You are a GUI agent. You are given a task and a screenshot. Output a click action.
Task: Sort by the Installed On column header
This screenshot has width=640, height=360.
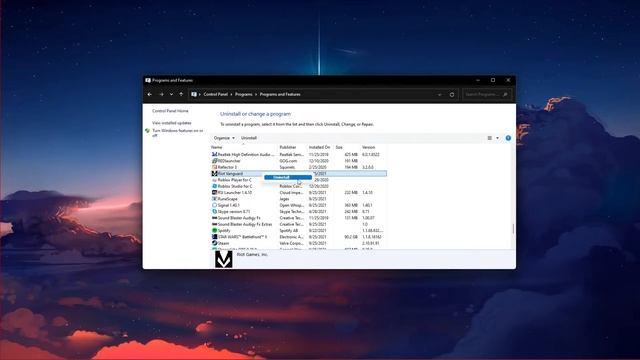pos(321,147)
